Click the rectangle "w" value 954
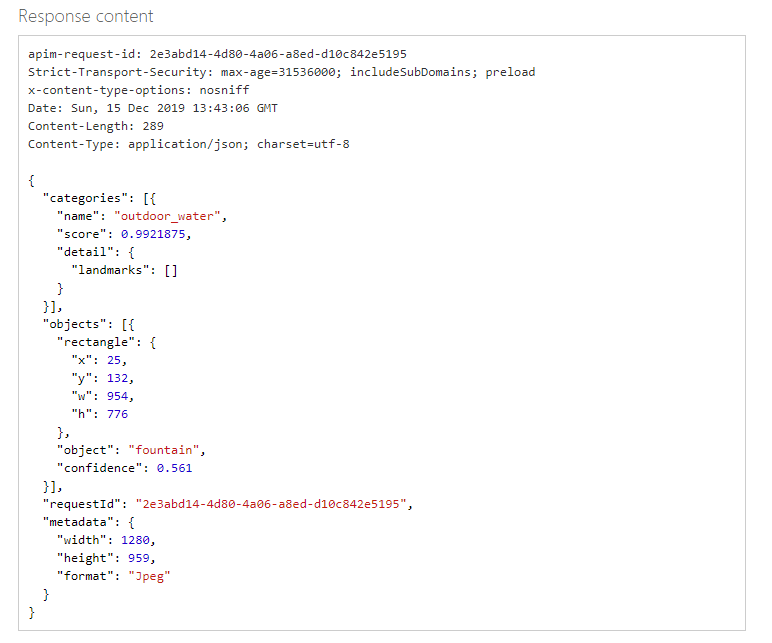 coord(117,396)
